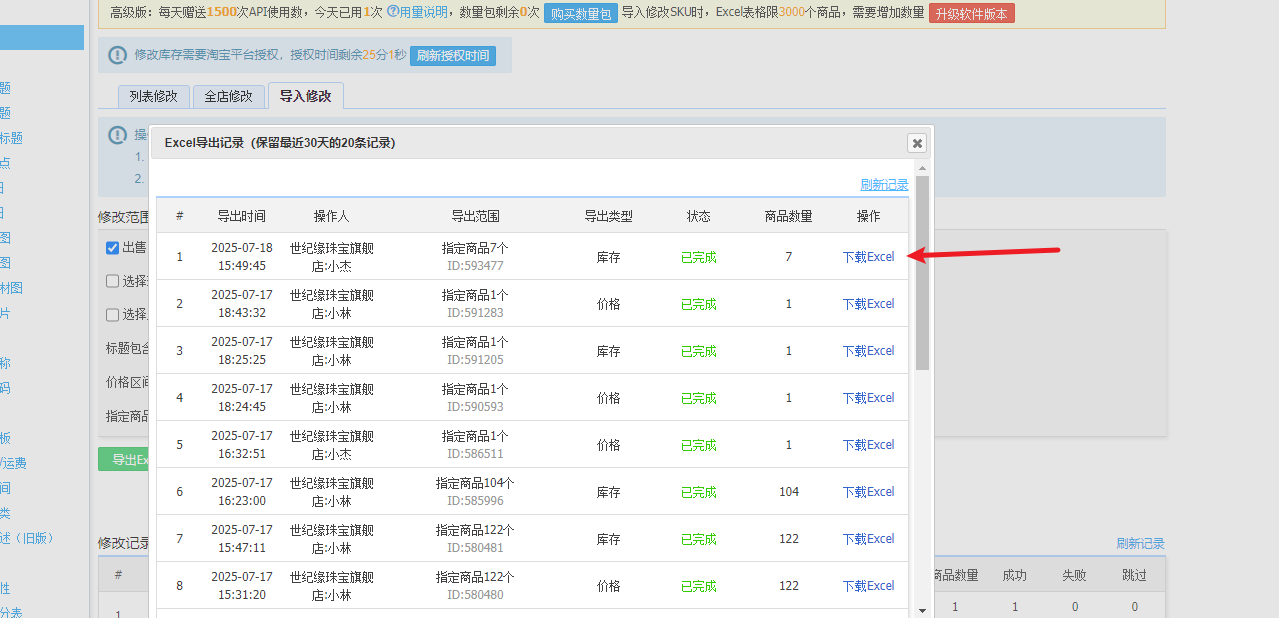Download Excel for record ID 591283
1279x618 pixels.
pos(868,304)
